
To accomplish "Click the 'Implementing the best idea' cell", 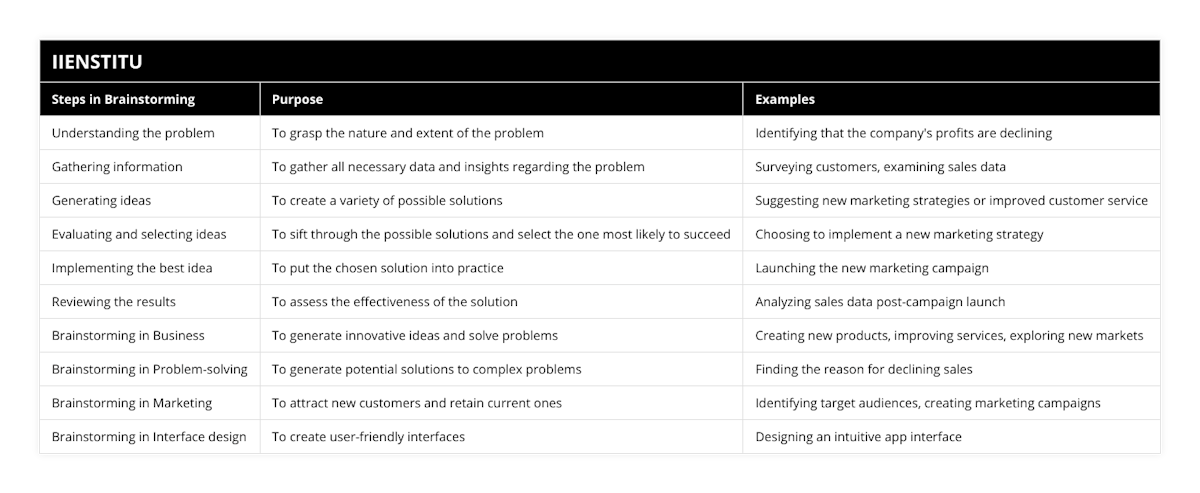I will click(132, 268).
